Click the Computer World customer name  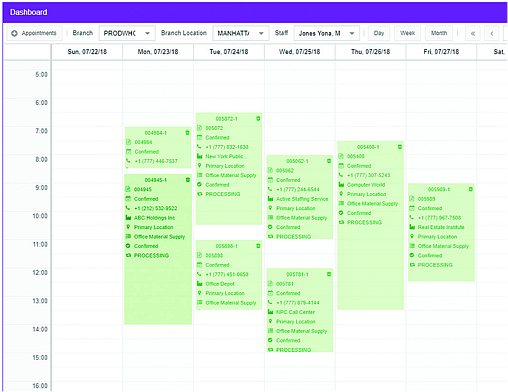pos(366,185)
